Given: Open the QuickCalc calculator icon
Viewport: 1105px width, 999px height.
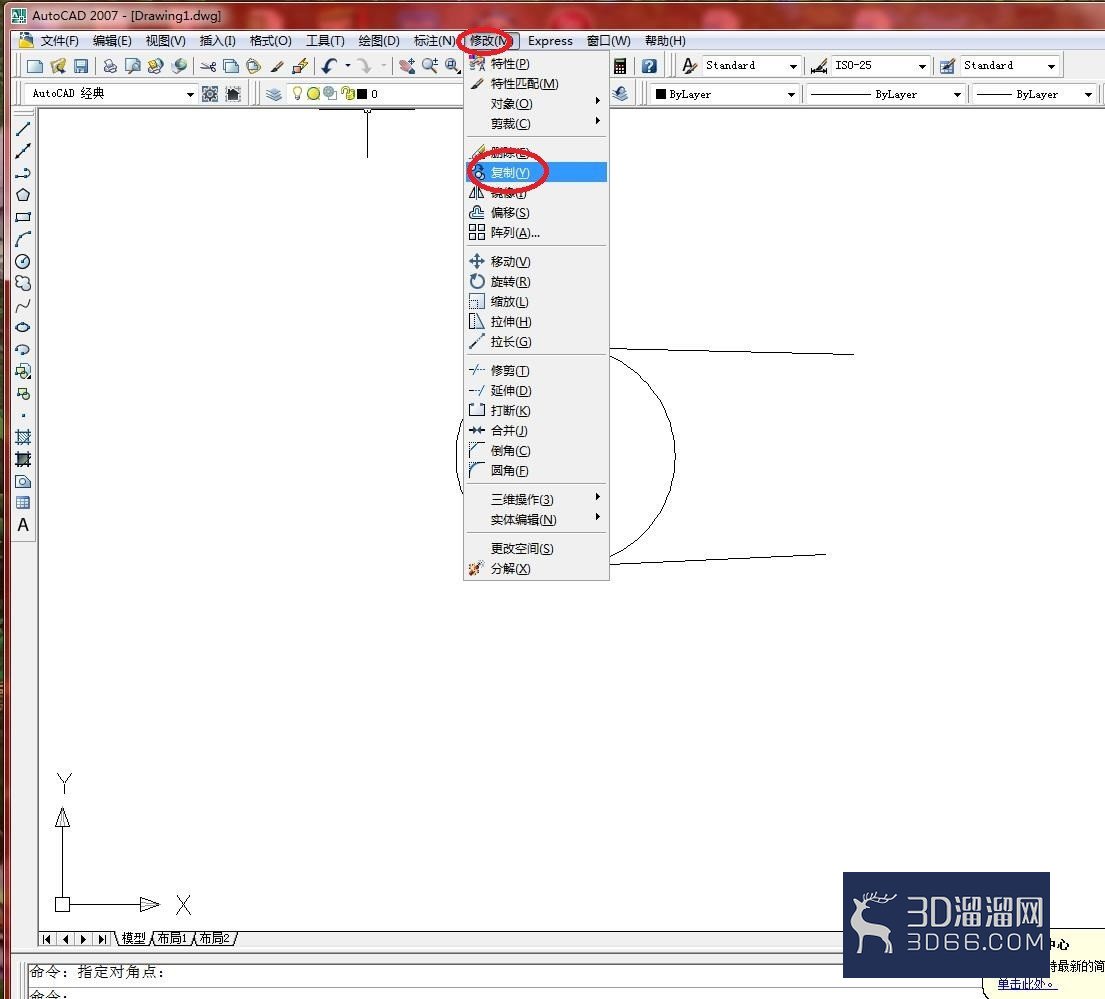Looking at the screenshot, I should (x=619, y=66).
